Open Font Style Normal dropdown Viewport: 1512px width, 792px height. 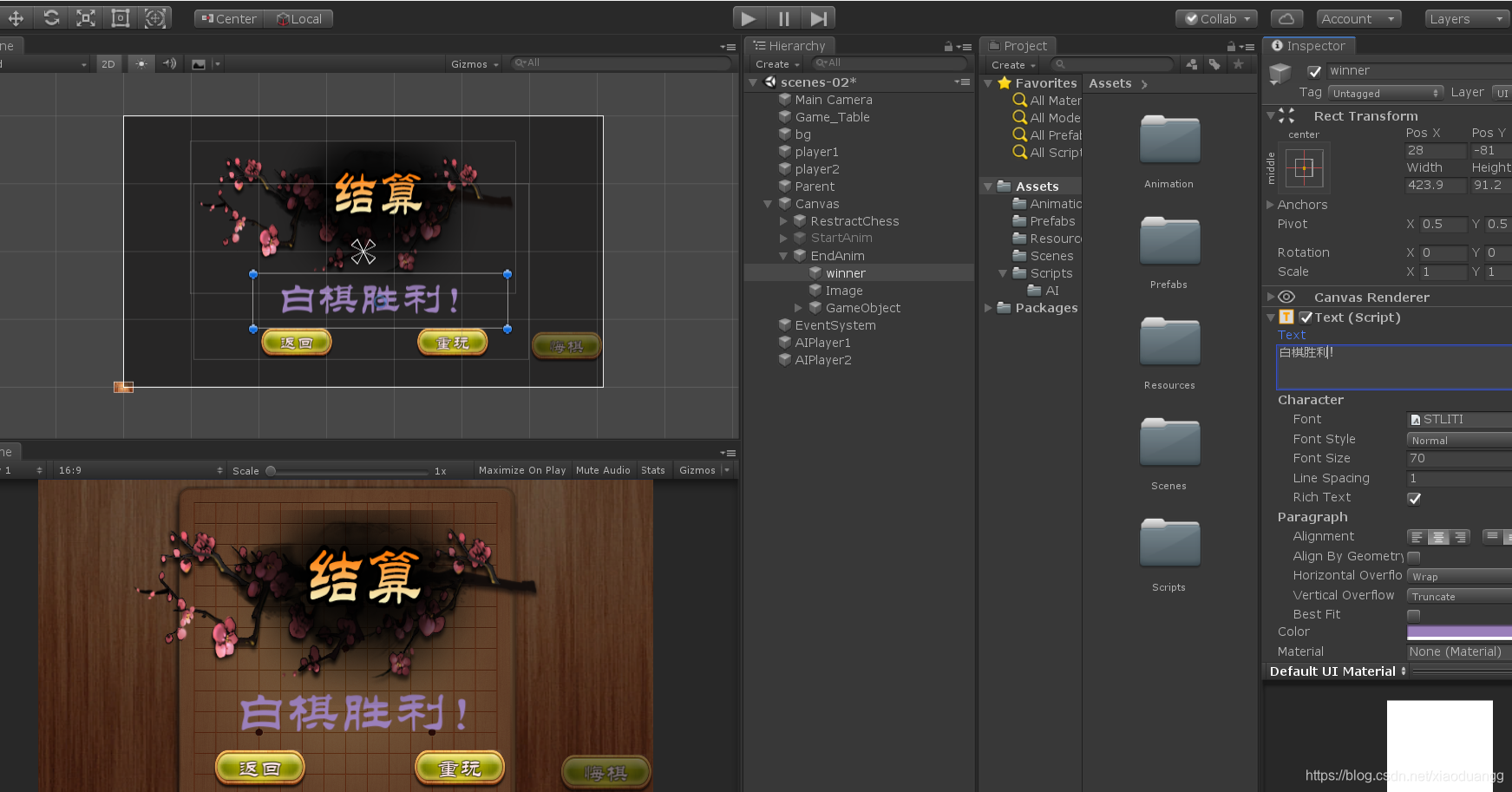click(x=1459, y=441)
